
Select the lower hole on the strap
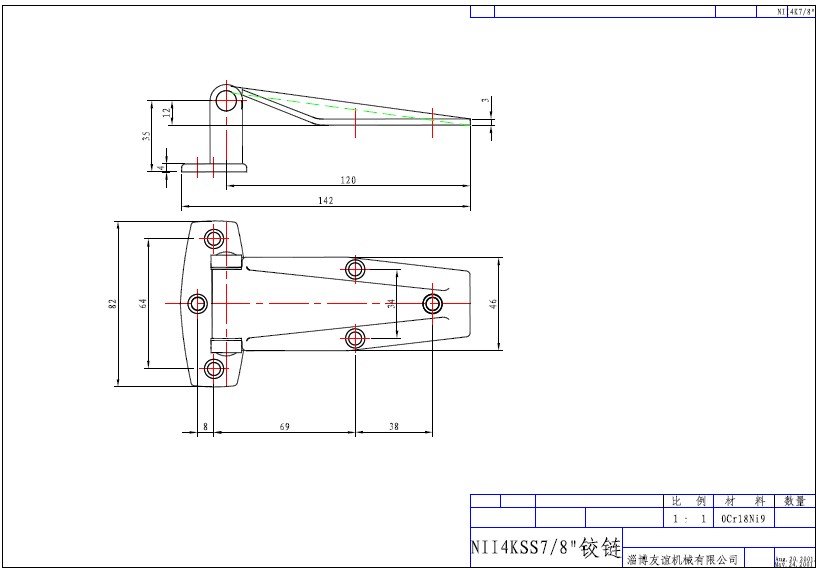355,338
